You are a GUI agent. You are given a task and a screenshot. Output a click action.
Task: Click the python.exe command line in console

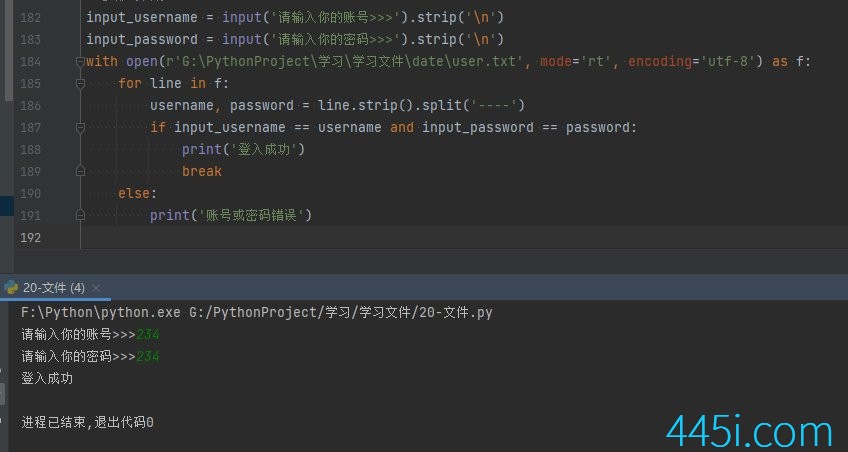257,313
